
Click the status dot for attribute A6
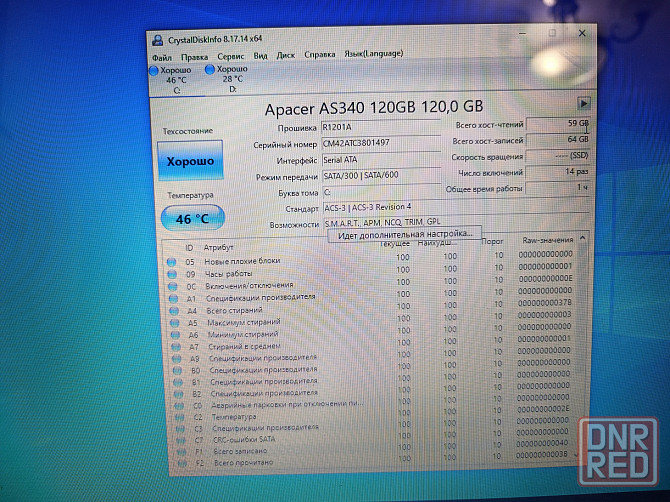pos(175,335)
